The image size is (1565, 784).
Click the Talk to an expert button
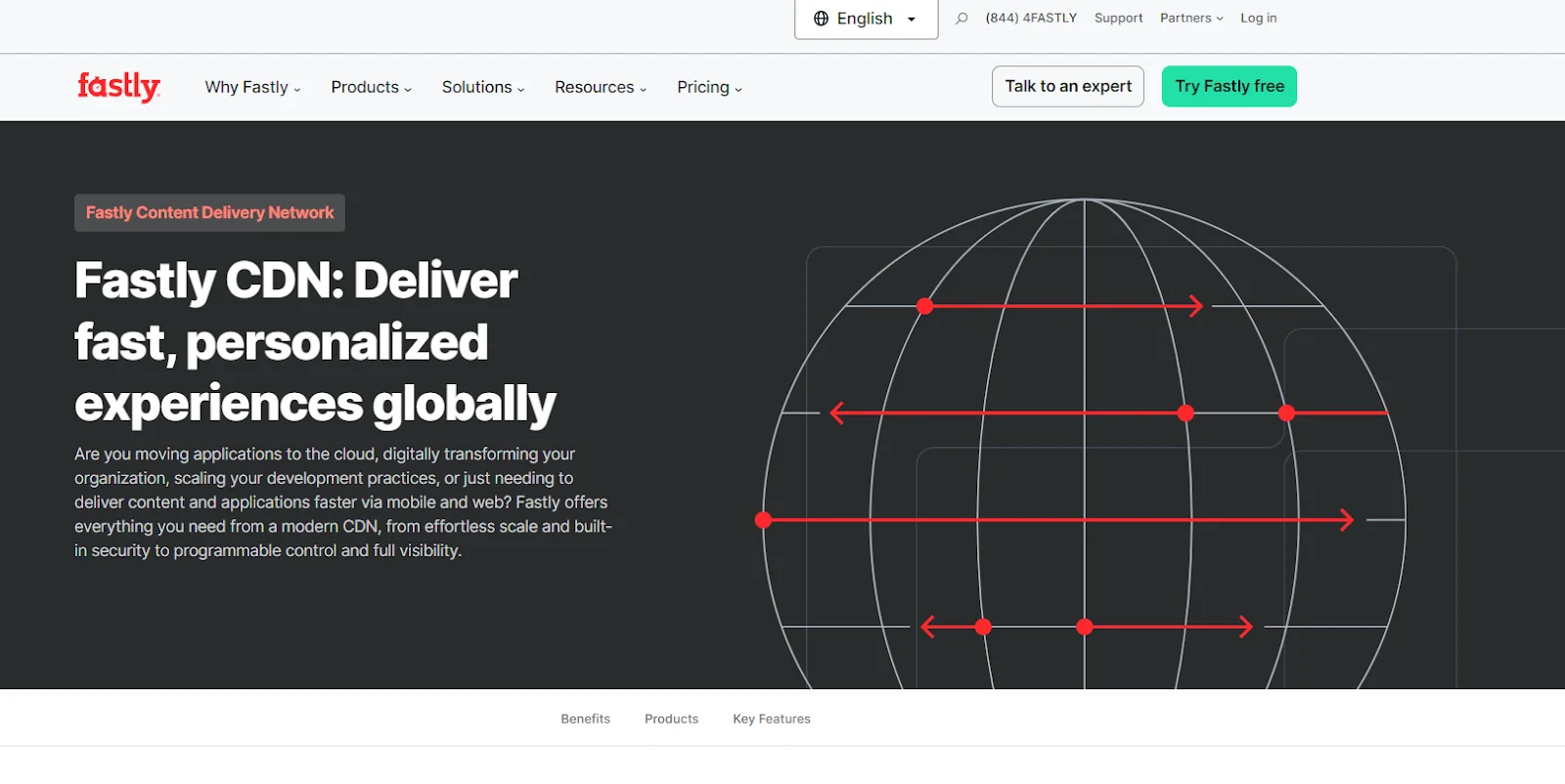(x=1067, y=86)
